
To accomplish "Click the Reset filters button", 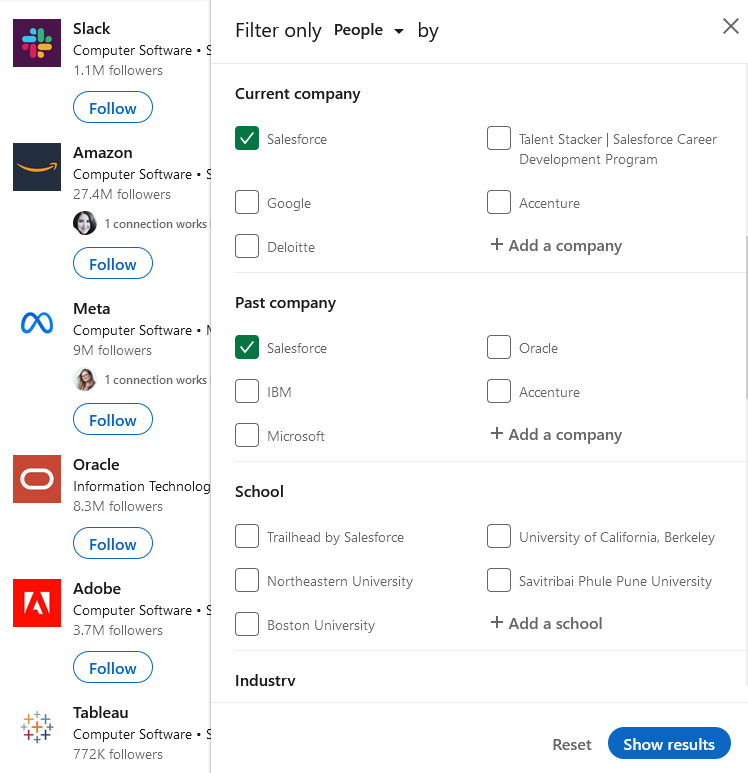I will click(572, 745).
